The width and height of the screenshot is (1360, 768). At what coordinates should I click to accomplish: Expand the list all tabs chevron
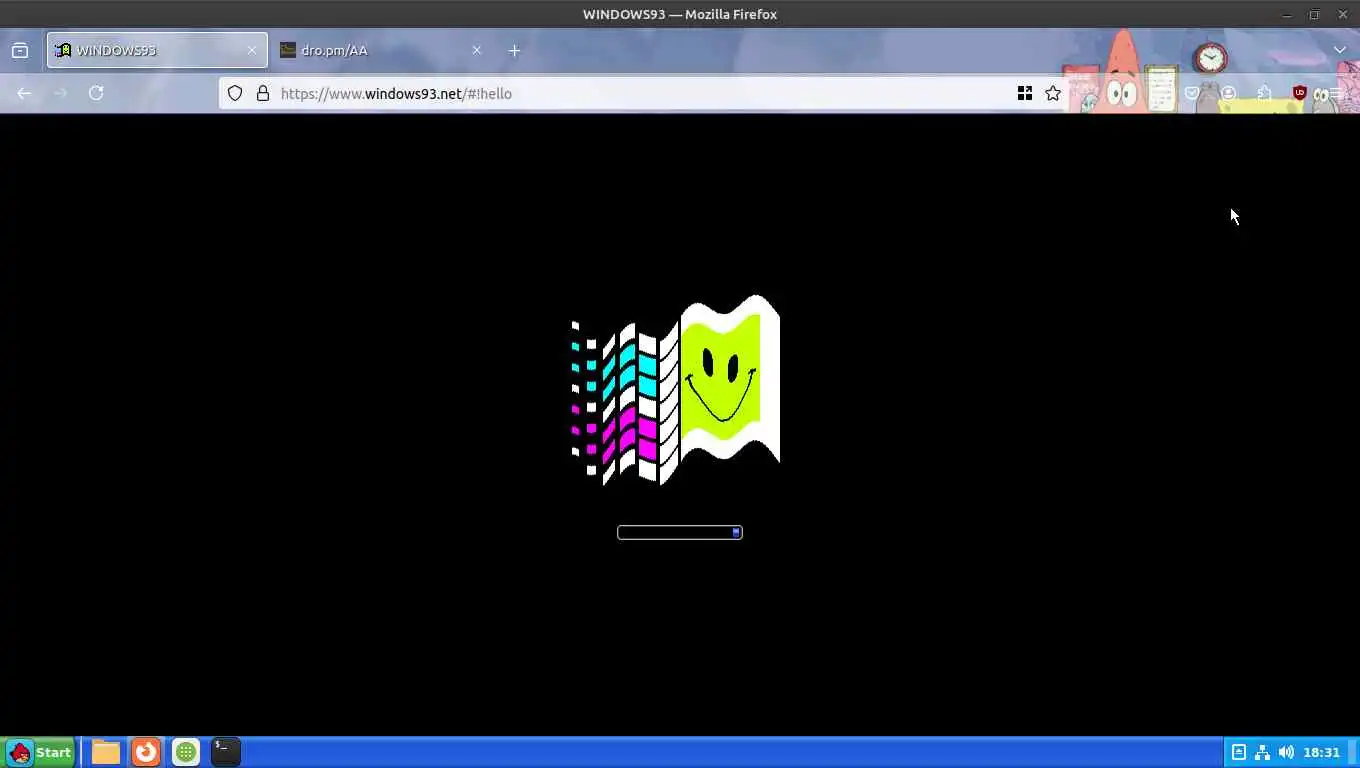(1340, 50)
